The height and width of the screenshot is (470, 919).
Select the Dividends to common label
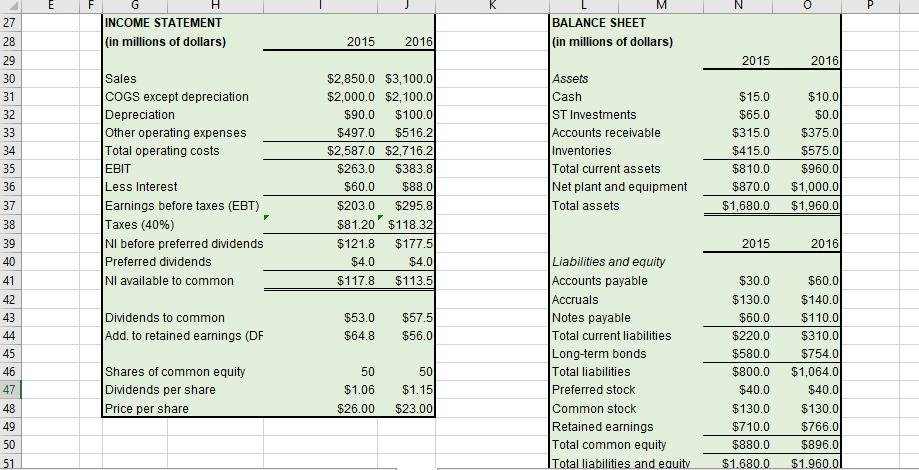(164, 318)
